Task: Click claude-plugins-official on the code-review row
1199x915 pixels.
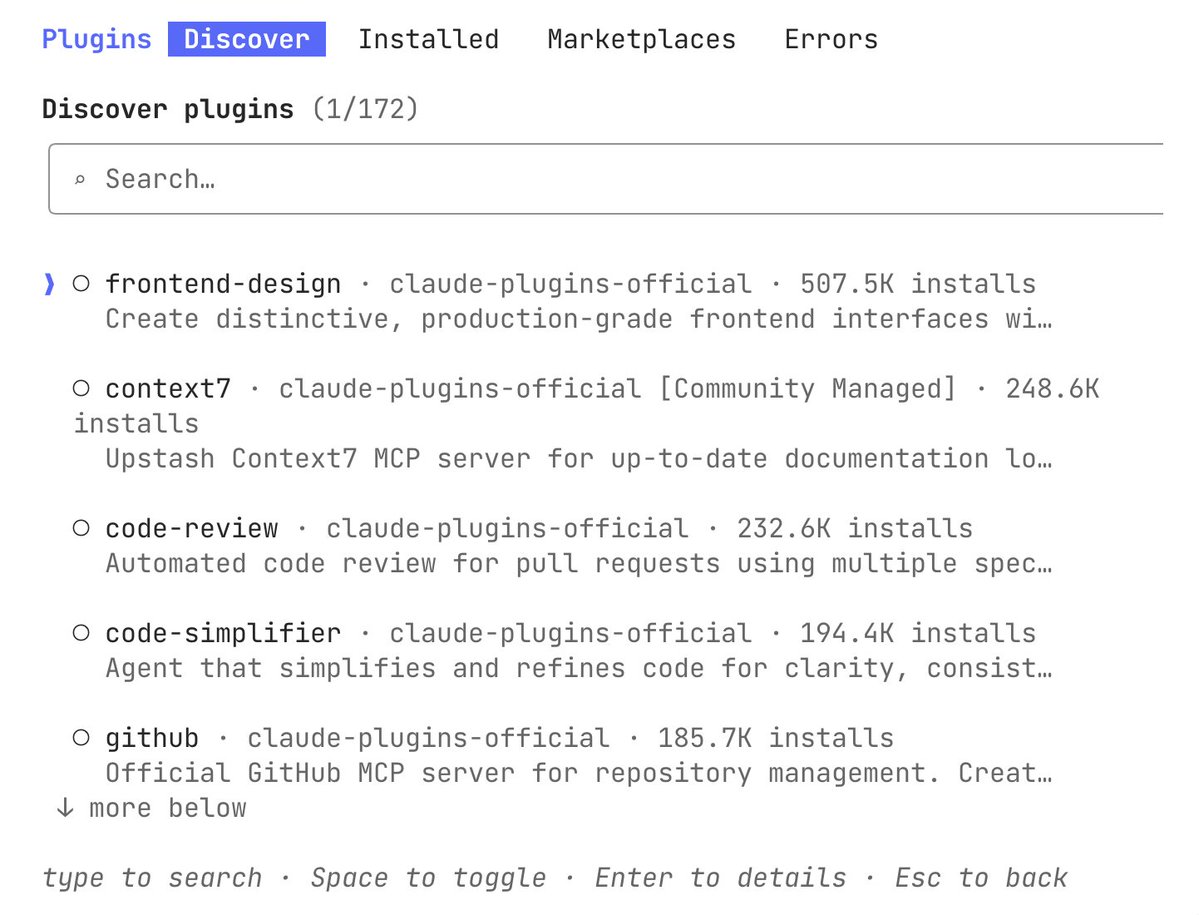Action: [x=507, y=529]
